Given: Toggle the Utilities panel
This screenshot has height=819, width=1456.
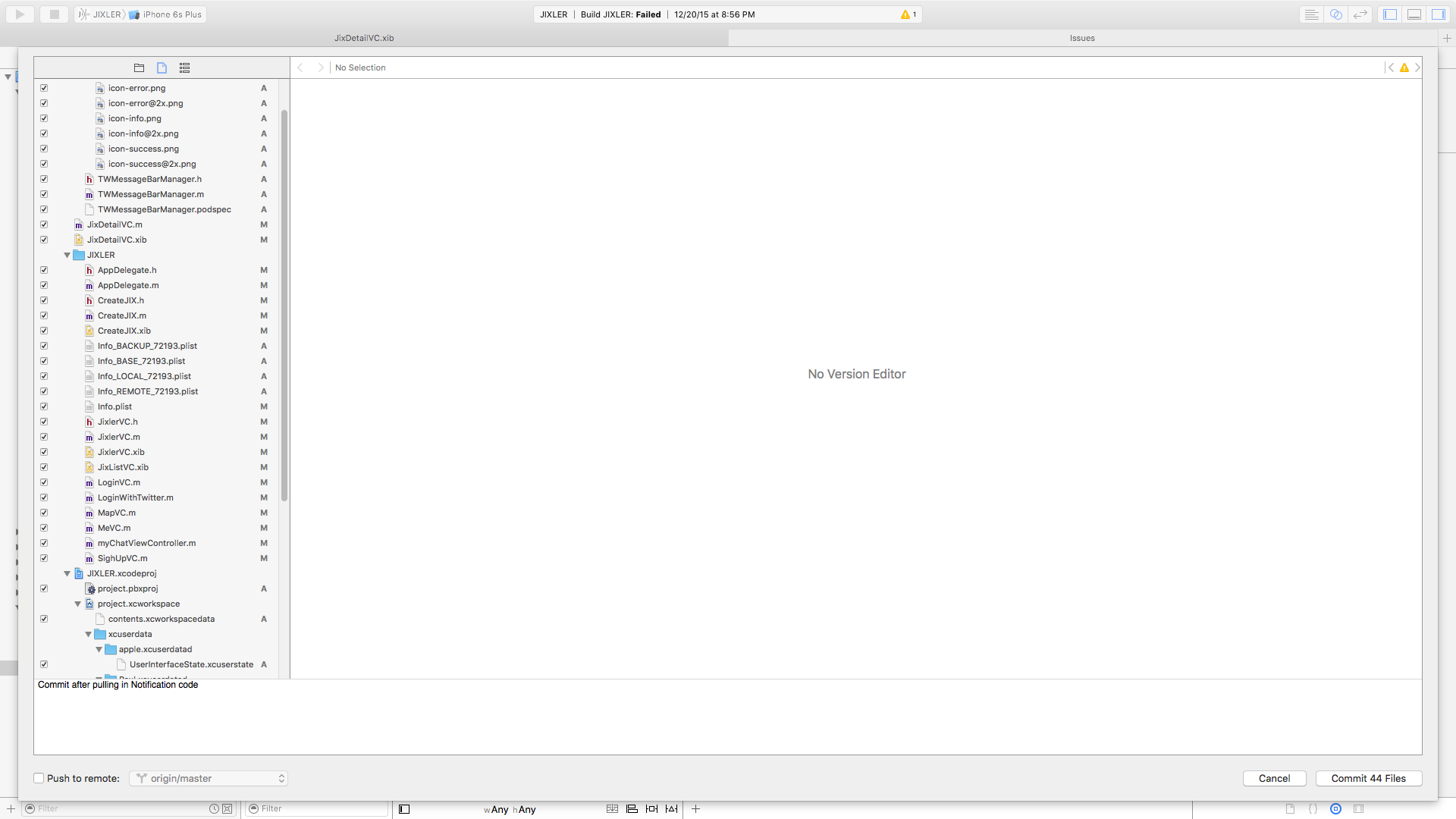Looking at the screenshot, I should pyautogui.click(x=1439, y=14).
